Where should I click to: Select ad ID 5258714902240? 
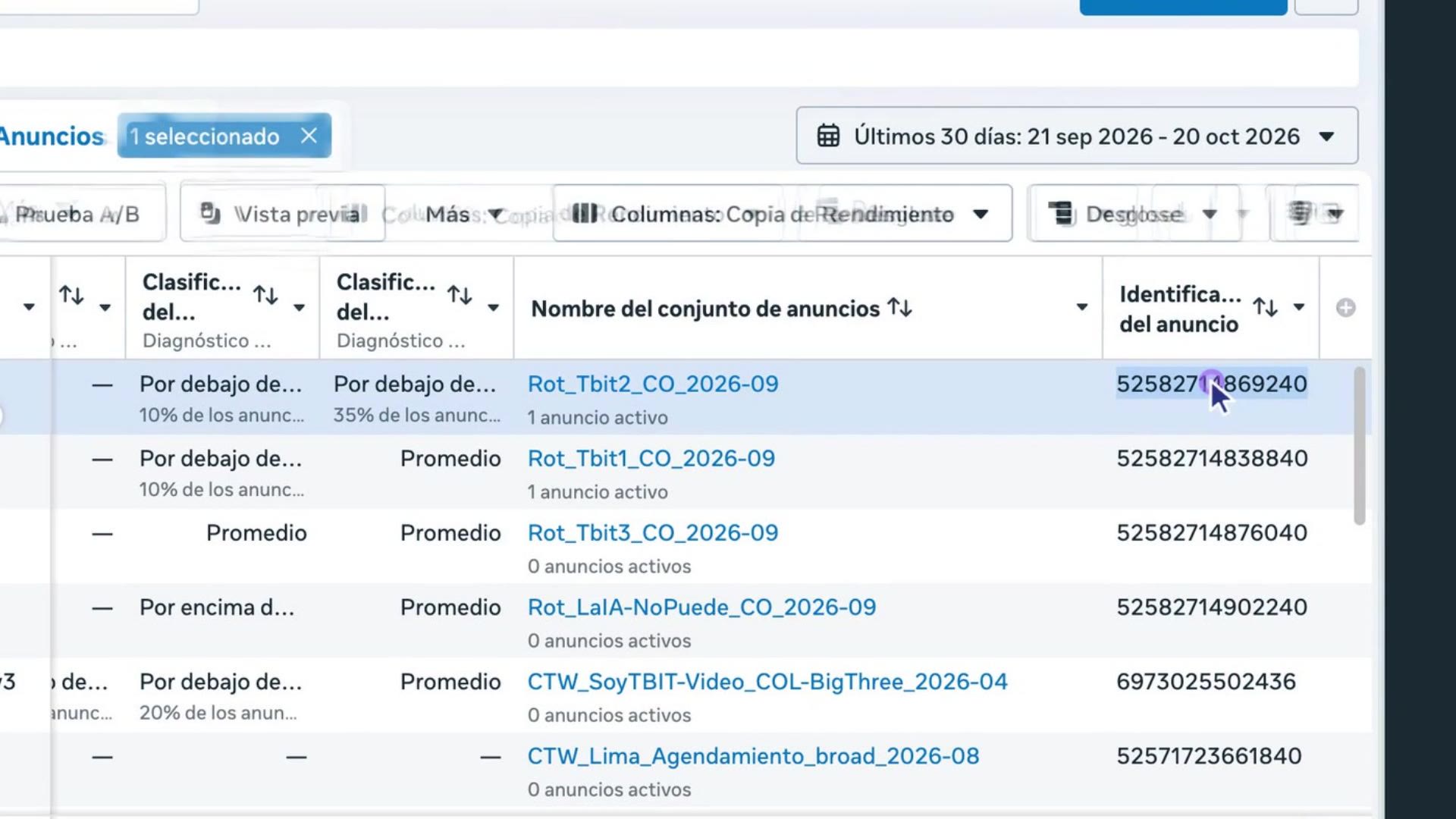pos(1212,607)
